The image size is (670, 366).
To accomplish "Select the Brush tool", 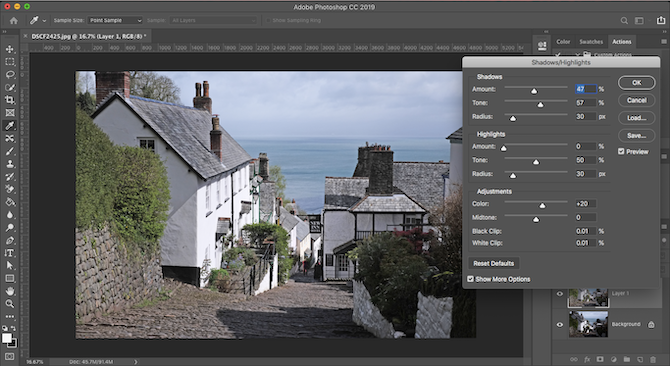I will point(9,151).
